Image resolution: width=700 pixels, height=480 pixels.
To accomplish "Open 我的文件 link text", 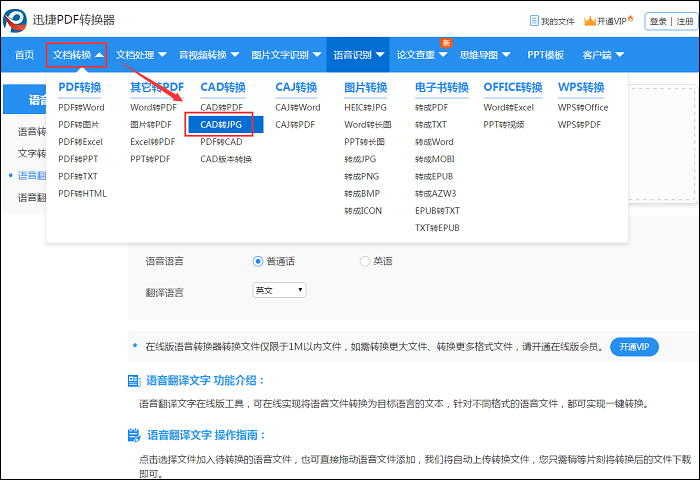I will click(x=558, y=21).
